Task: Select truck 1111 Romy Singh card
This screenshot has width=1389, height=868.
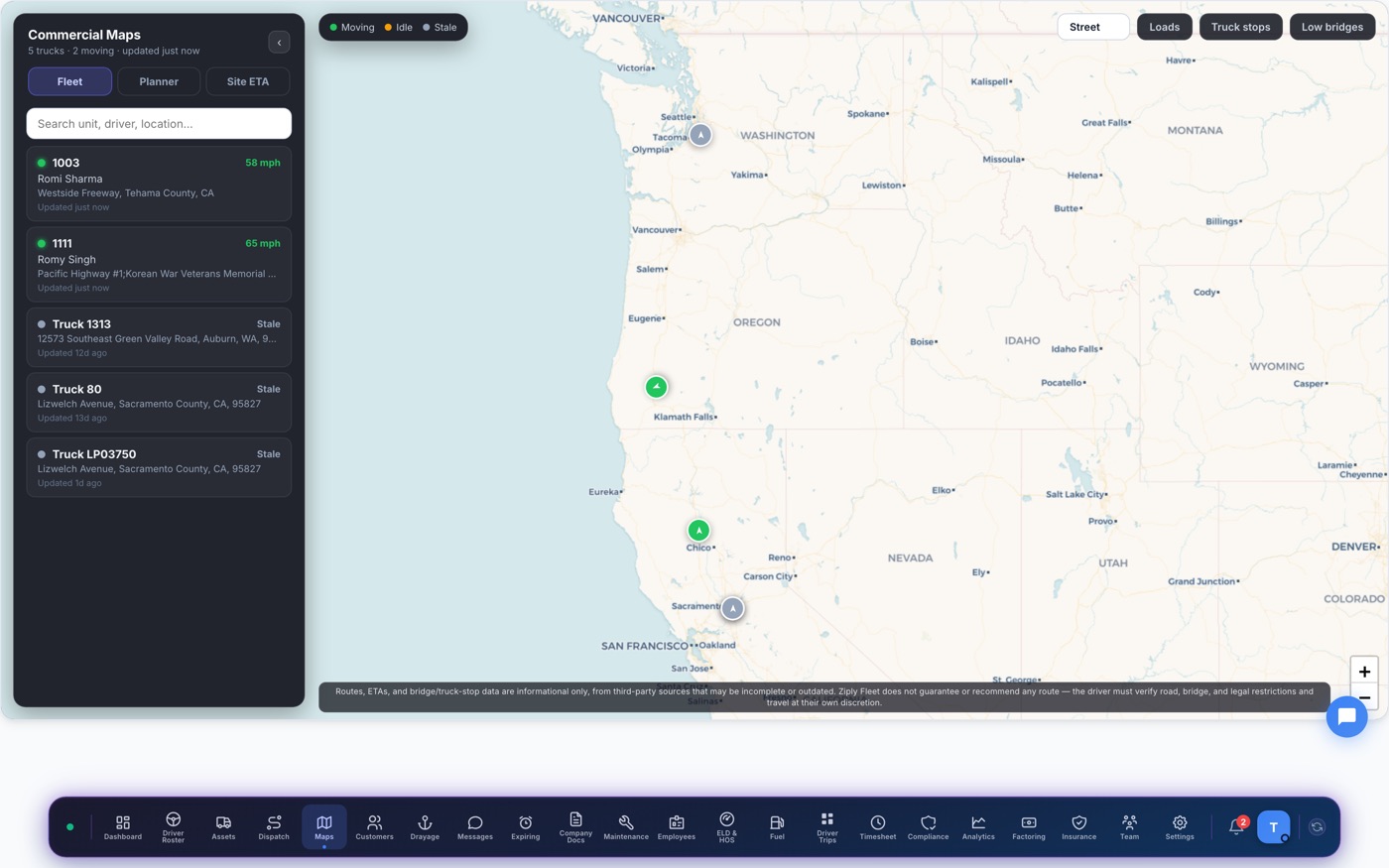Action: [159, 265]
